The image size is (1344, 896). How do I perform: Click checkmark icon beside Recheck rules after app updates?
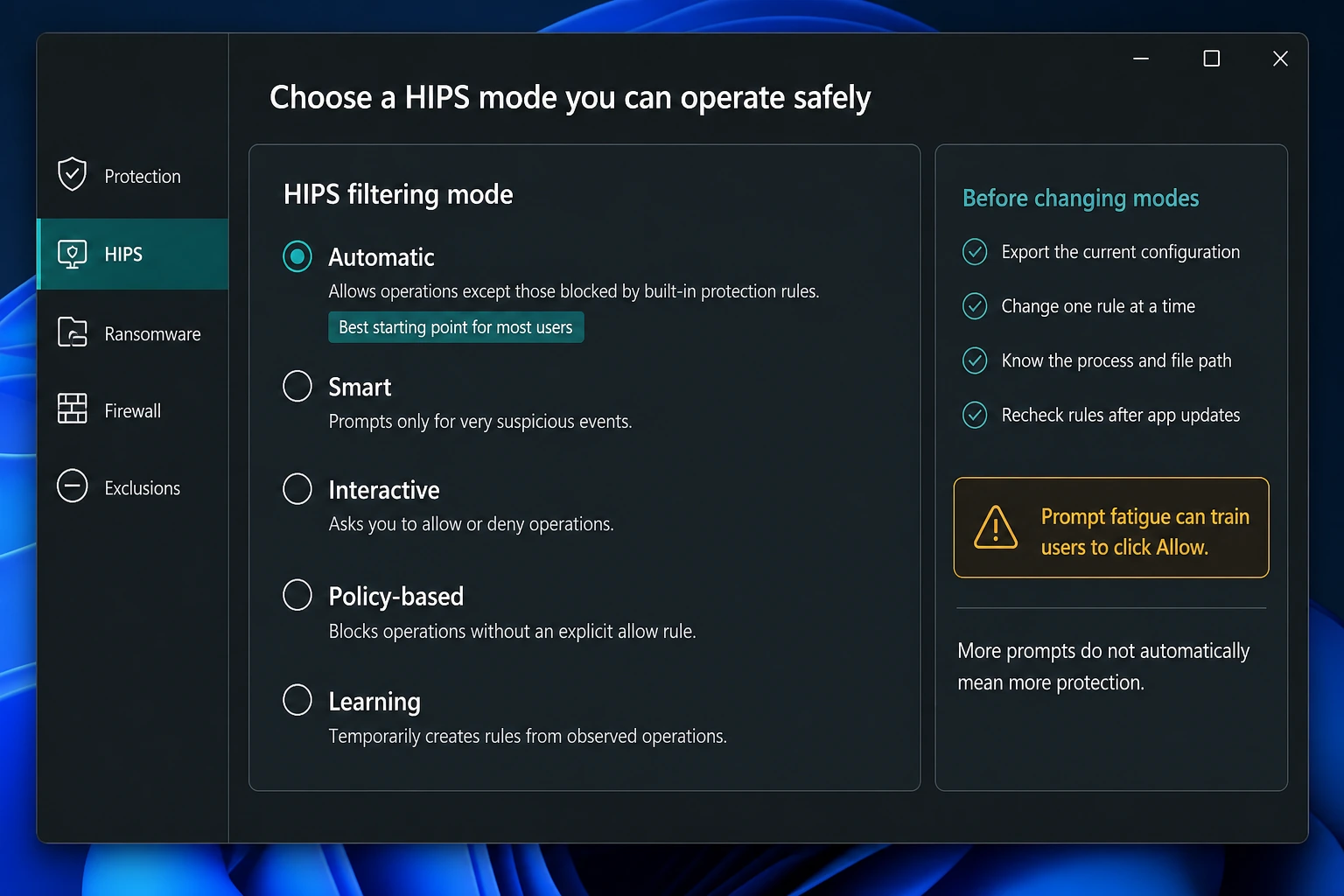pos(975,415)
